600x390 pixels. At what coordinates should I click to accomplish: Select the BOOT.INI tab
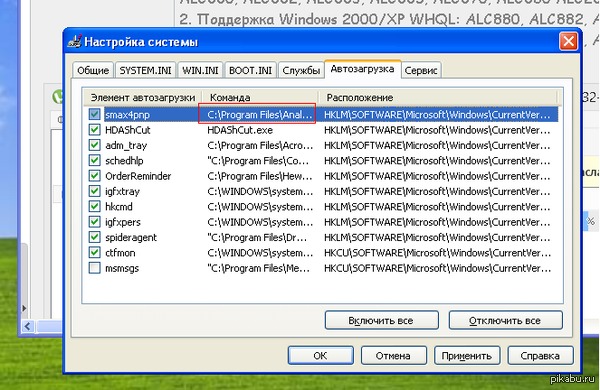coord(250,70)
